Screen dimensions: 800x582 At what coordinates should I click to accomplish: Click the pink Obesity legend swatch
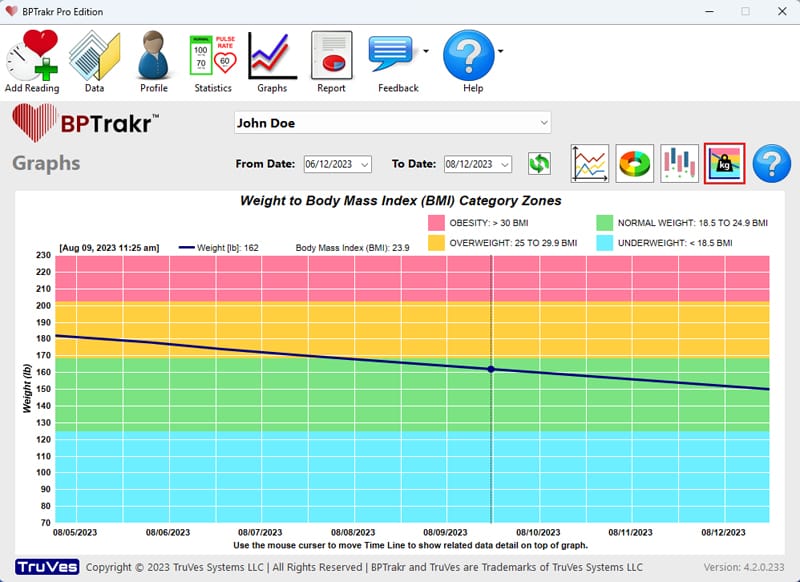click(436, 223)
